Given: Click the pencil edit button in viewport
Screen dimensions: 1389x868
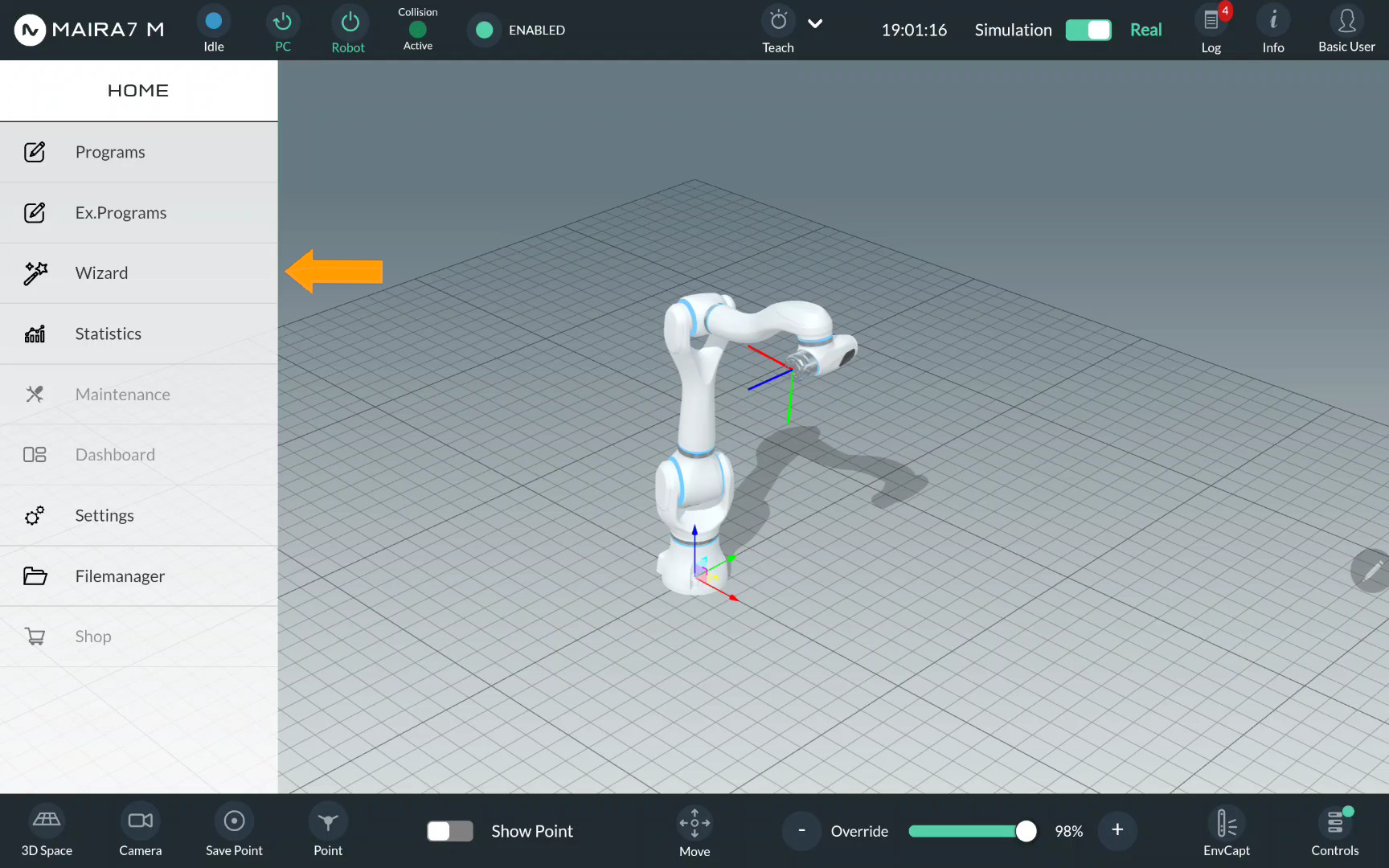Looking at the screenshot, I should (1371, 571).
